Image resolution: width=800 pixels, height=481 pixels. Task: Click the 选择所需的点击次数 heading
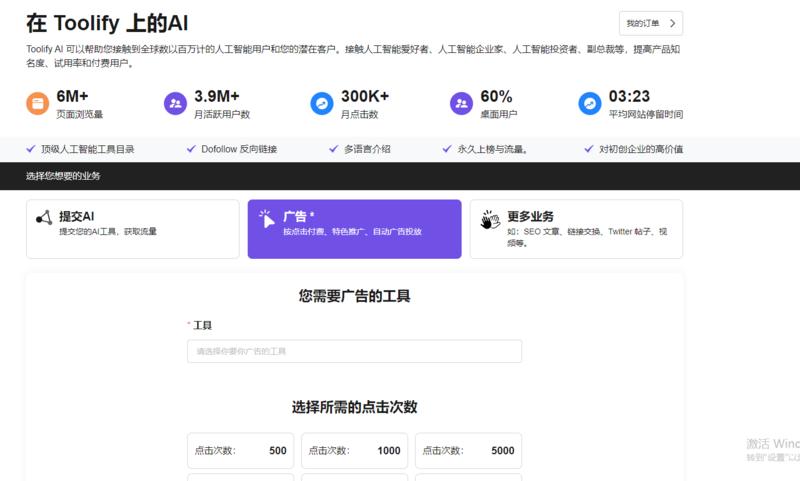click(x=355, y=407)
